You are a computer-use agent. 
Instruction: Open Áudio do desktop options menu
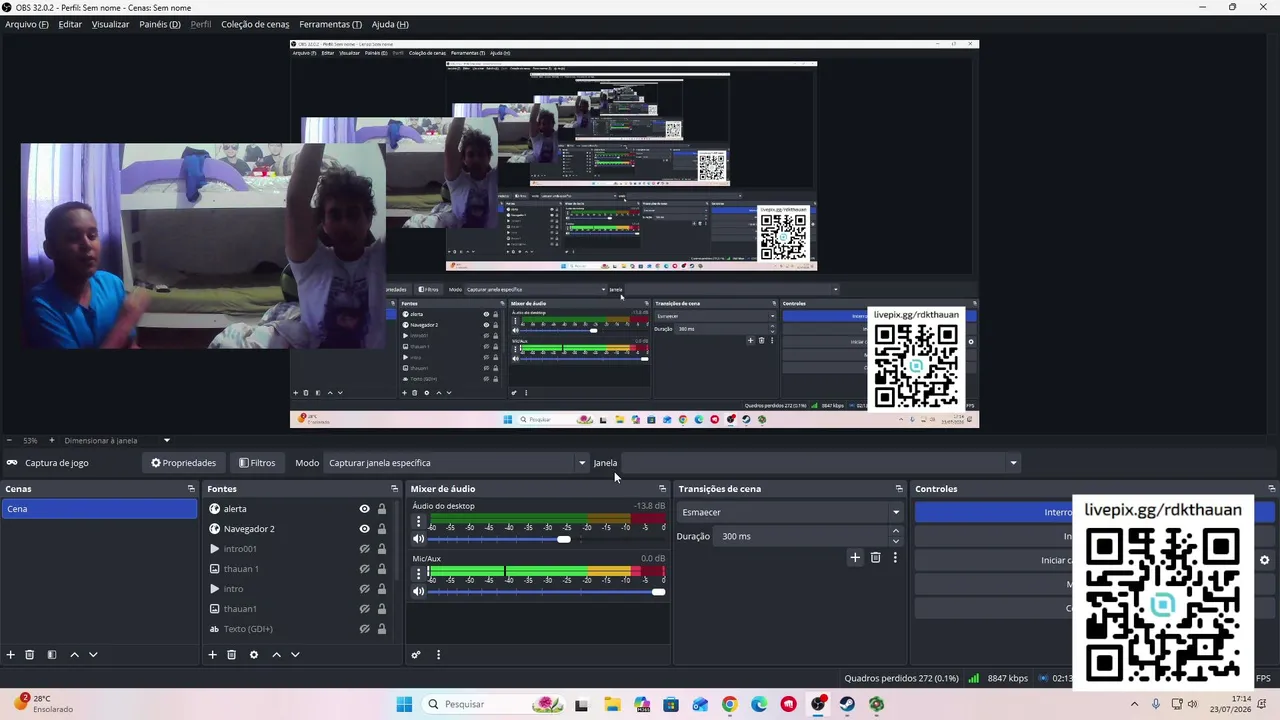point(418,521)
